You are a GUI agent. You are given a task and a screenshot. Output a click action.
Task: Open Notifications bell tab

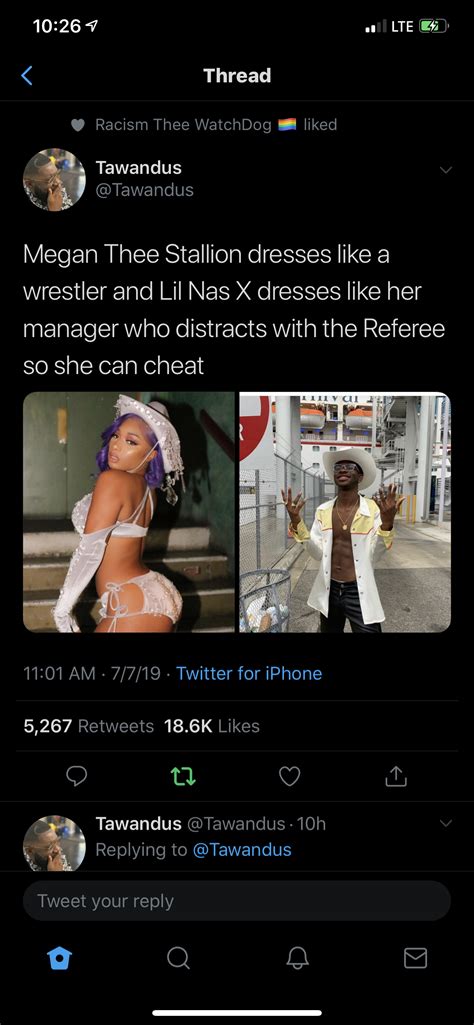297,958
